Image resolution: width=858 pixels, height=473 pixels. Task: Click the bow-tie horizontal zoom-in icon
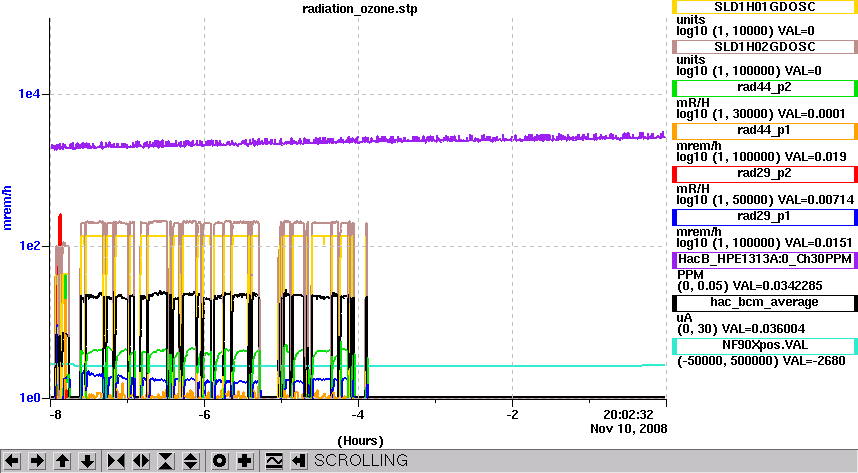point(116,461)
